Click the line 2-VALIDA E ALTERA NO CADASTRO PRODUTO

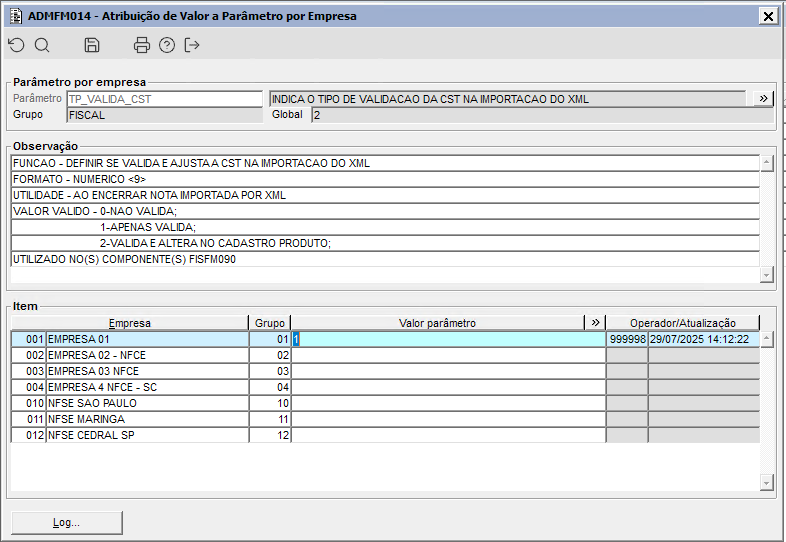coord(385,244)
